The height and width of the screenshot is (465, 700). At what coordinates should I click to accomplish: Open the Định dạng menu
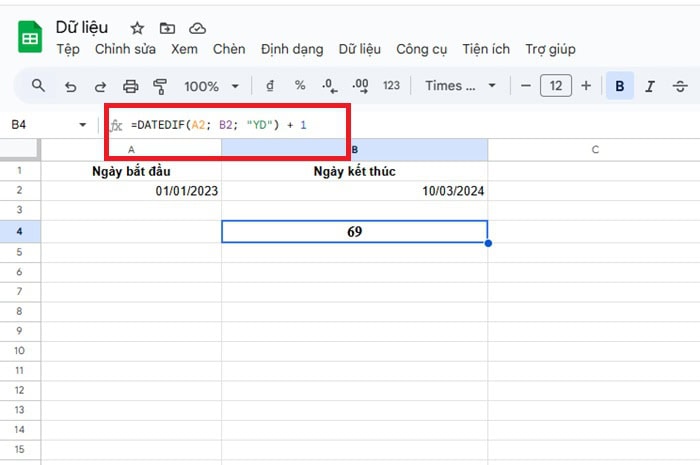(292, 49)
